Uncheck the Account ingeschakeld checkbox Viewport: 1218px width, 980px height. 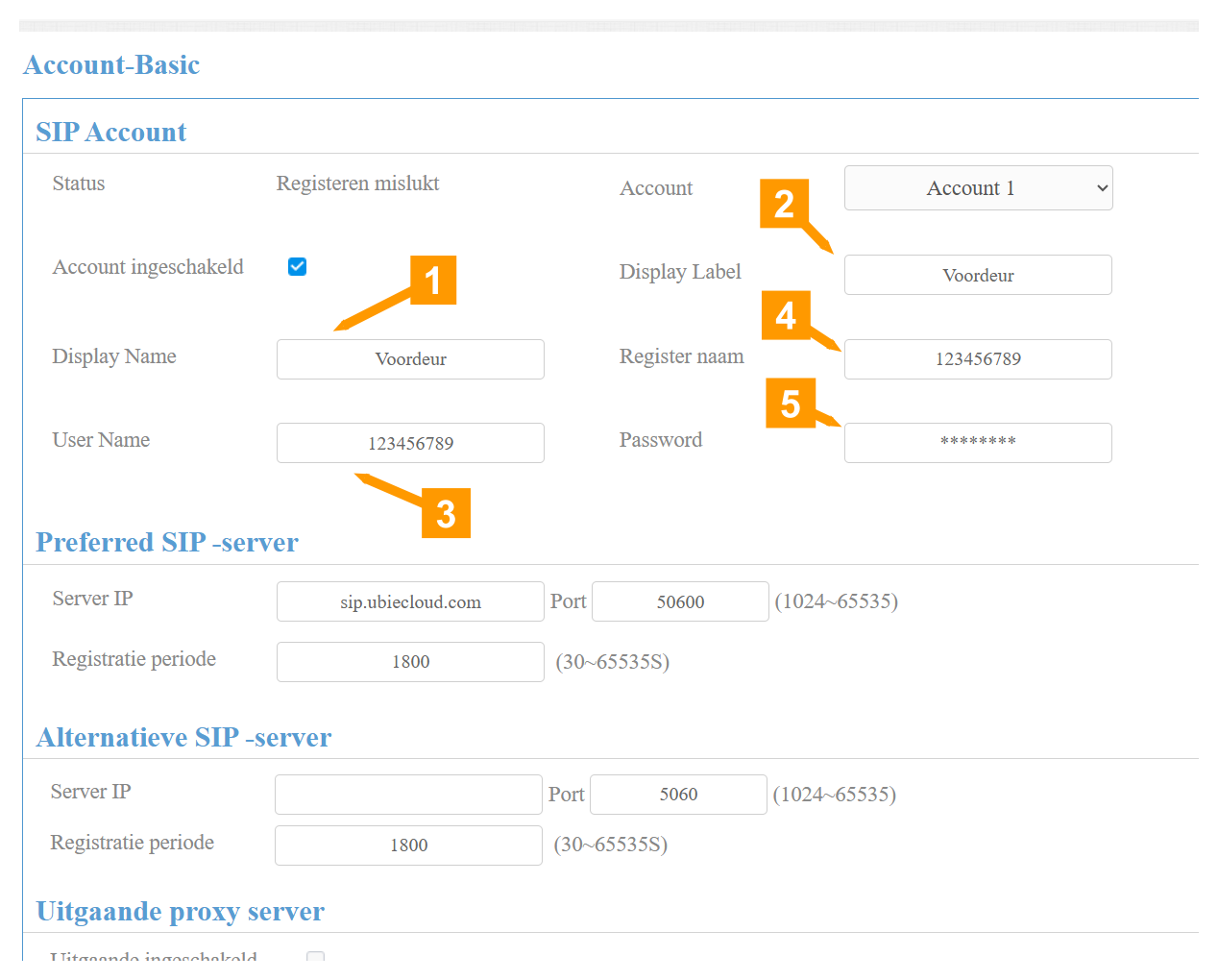[x=298, y=267]
